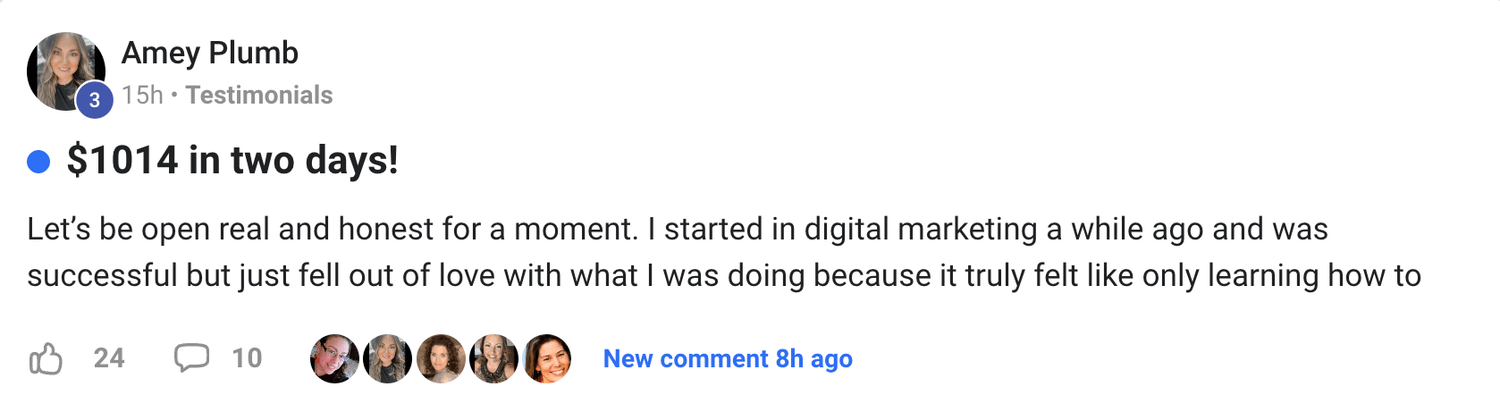Viewport: 1500px width, 411px height.
Task: Click the thumbs up like icon
Action: tap(46, 358)
